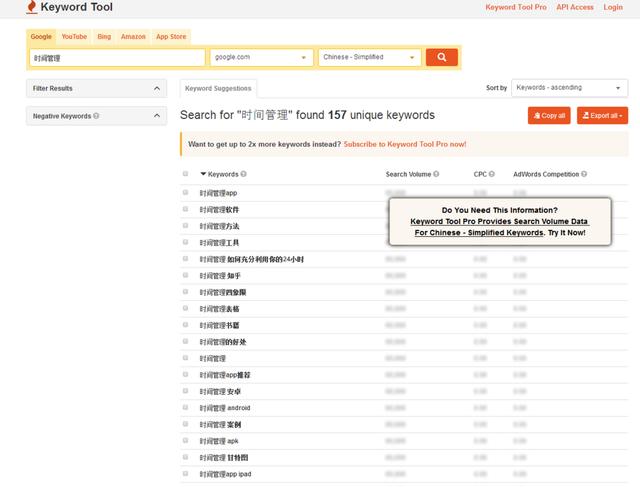This screenshot has height=487, width=640.
Task: Click the CPC info icon
Action: point(491,174)
